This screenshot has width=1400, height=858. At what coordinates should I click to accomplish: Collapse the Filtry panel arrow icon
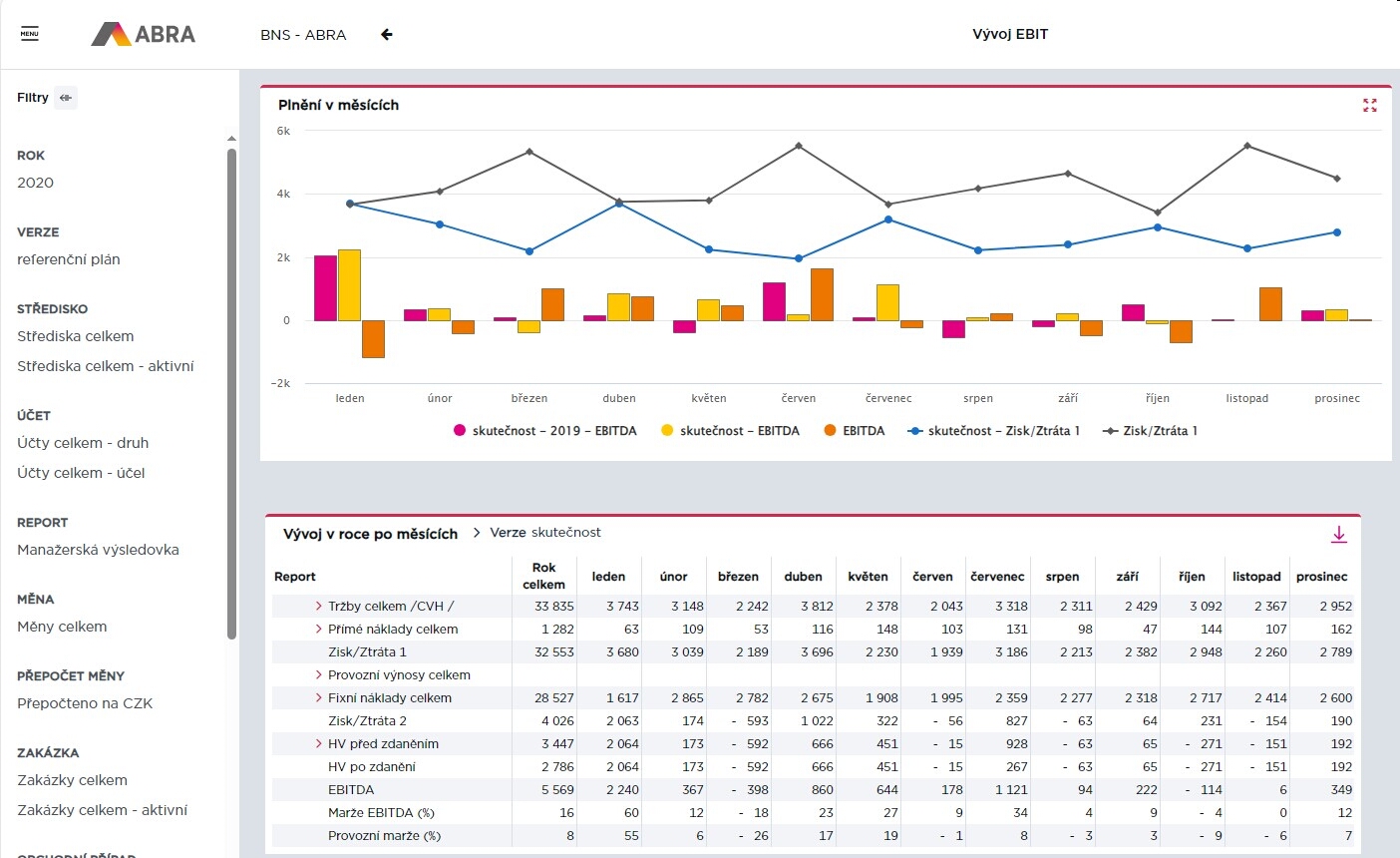tap(66, 98)
